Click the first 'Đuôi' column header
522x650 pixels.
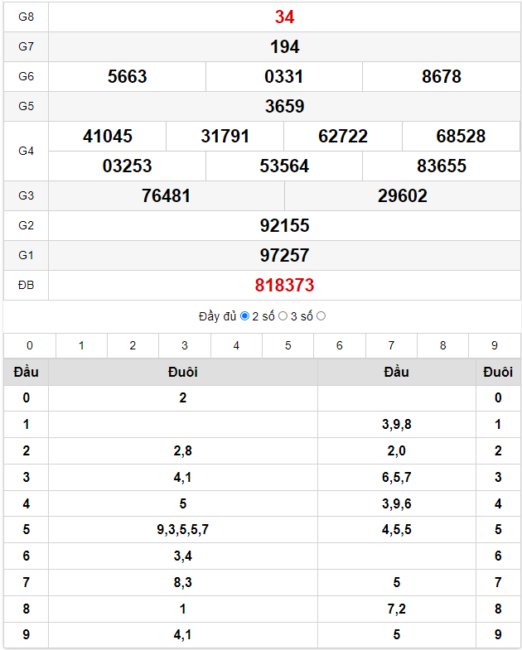pos(183,372)
